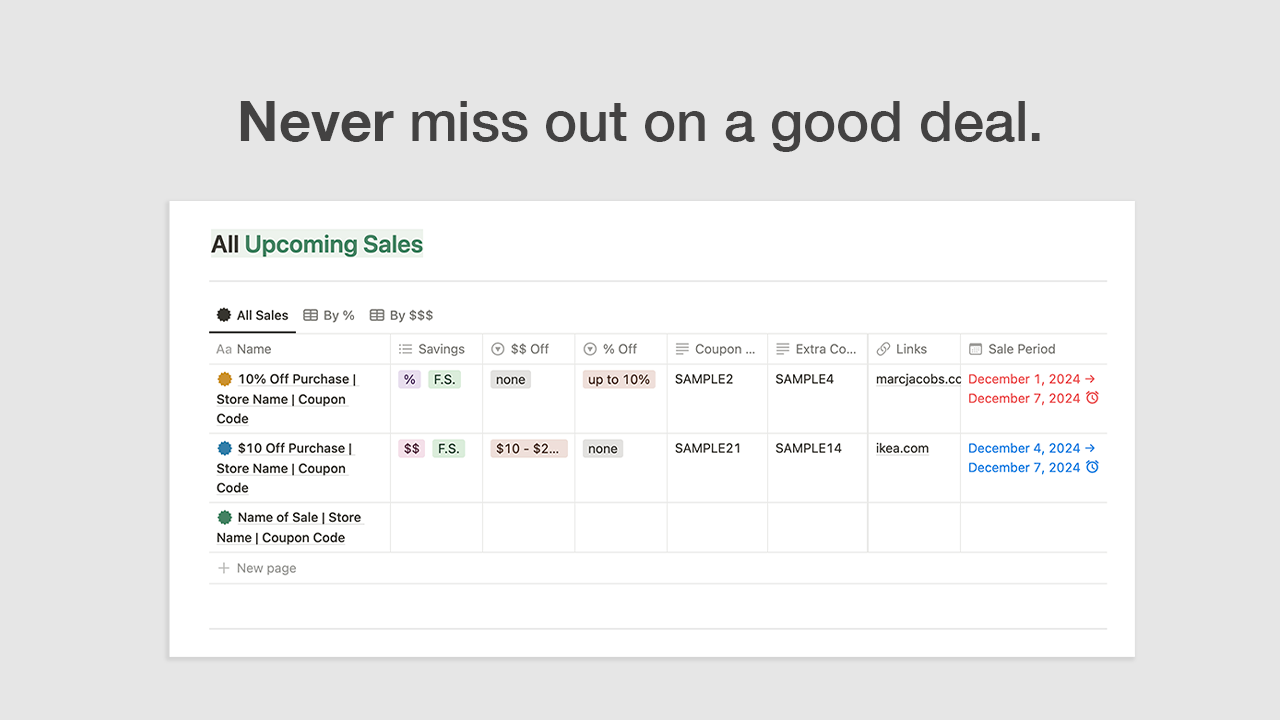This screenshot has height=720, width=1280.
Task: Click empty Sale Period cell in Name of Sale row
Action: (x=1034, y=527)
